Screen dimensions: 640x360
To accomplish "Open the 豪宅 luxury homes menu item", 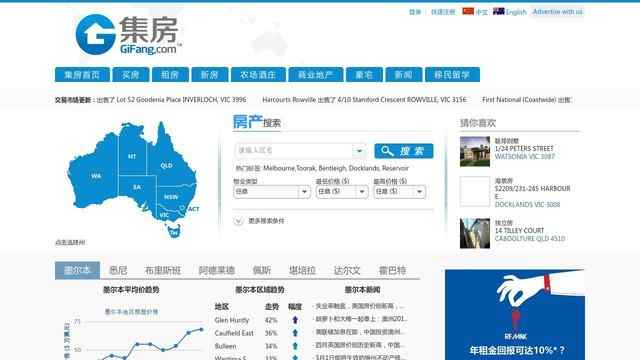I will coord(364,75).
